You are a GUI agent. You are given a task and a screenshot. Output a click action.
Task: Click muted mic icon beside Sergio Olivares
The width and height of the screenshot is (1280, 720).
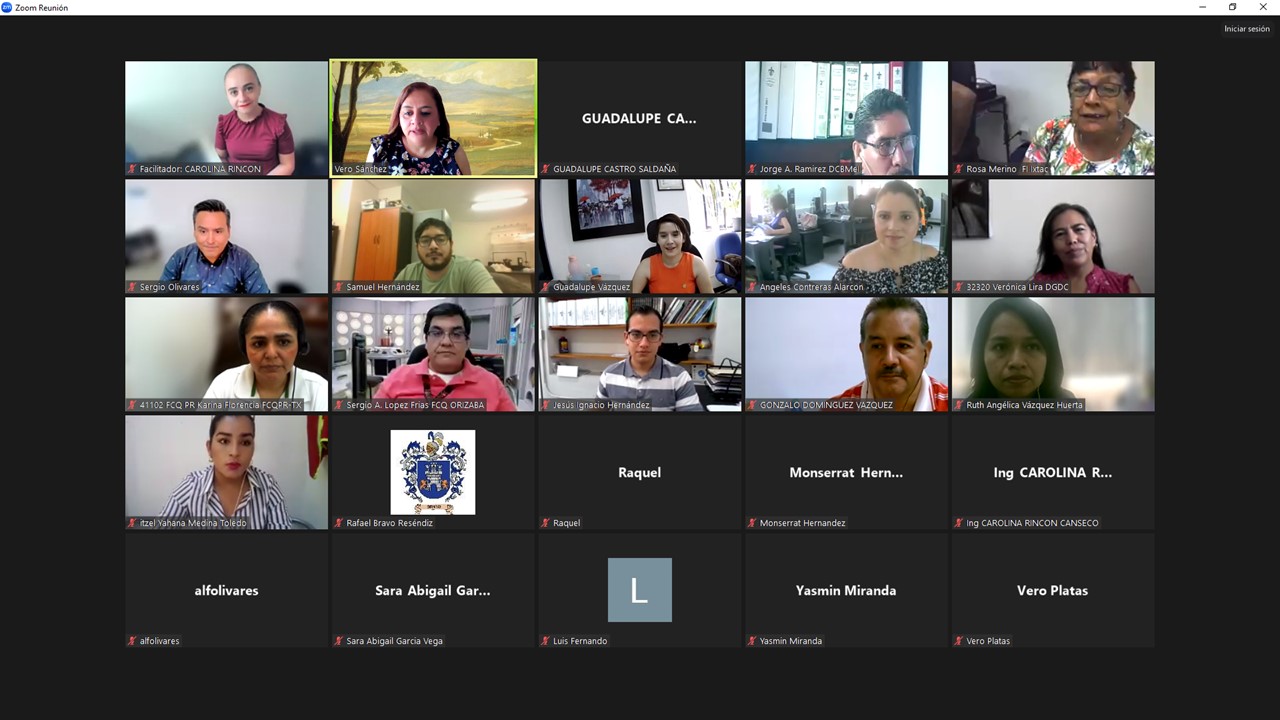(132, 287)
